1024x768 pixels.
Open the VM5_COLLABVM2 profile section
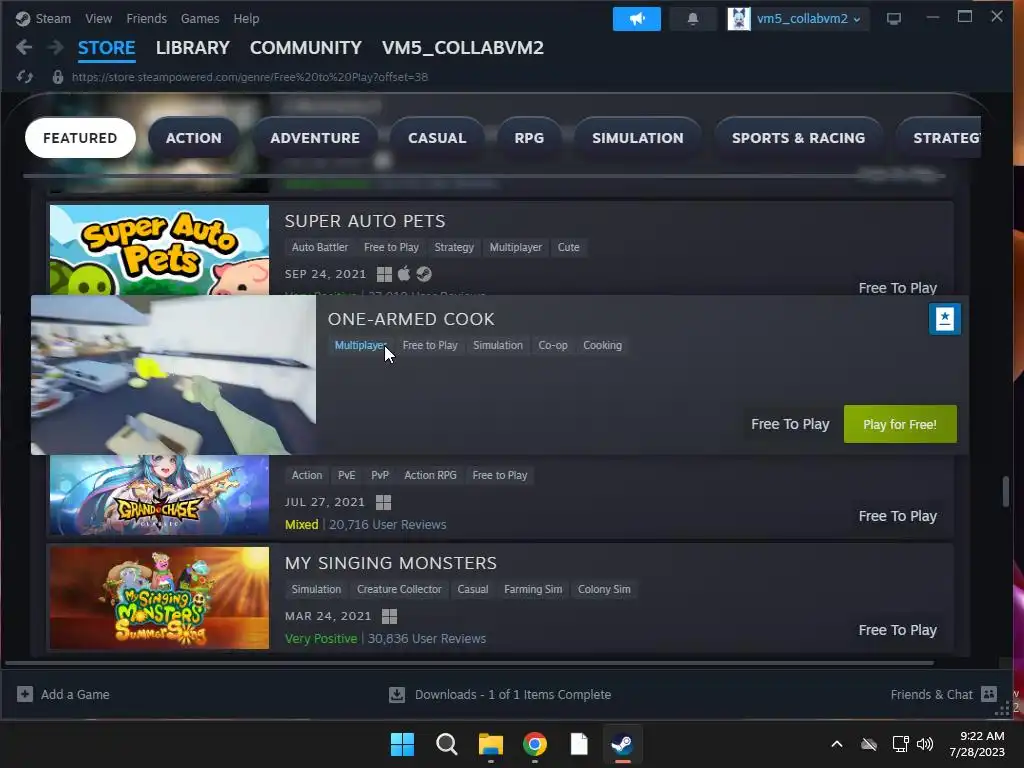click(x=463, y=48)
